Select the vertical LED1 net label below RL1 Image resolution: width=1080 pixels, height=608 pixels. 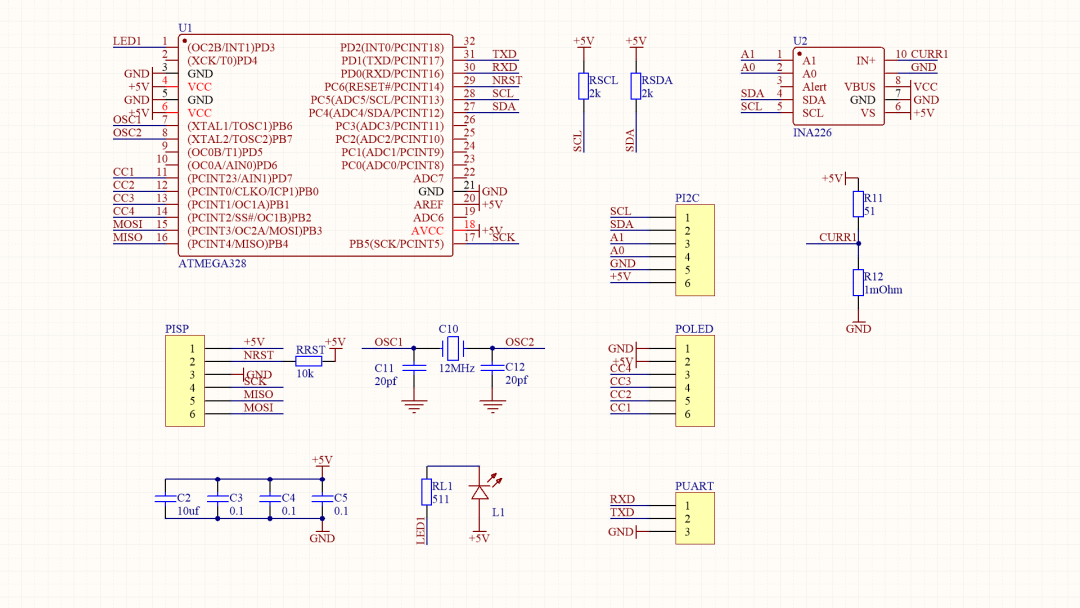(421, 530)
